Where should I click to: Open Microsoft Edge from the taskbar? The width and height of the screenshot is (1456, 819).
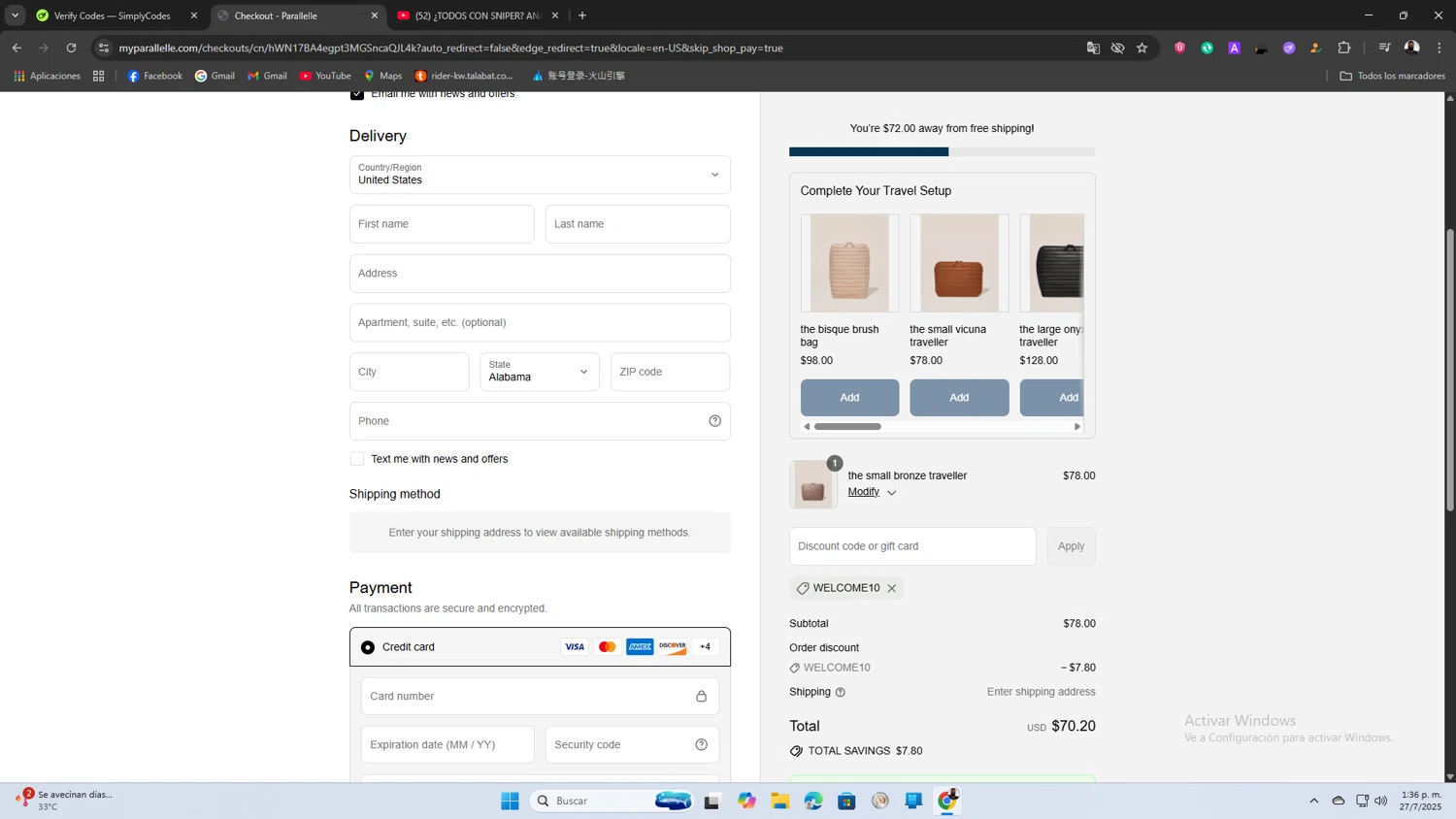tap(813, 801)
